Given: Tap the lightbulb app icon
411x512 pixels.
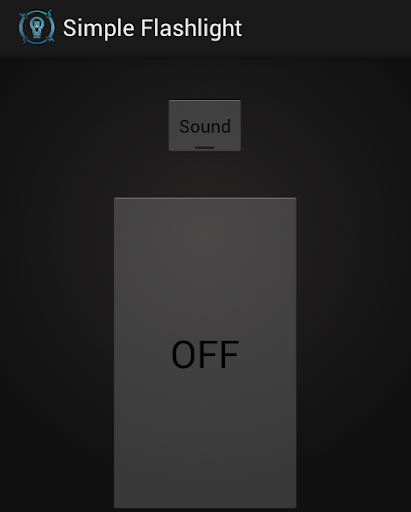Looking at the screenshot, I should (37, 27).
